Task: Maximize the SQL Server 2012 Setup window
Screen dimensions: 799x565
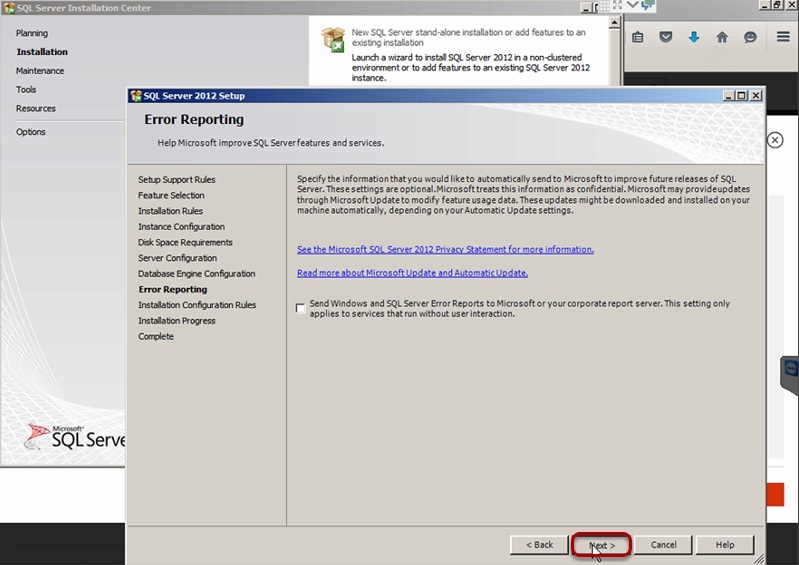Action: 742,95
